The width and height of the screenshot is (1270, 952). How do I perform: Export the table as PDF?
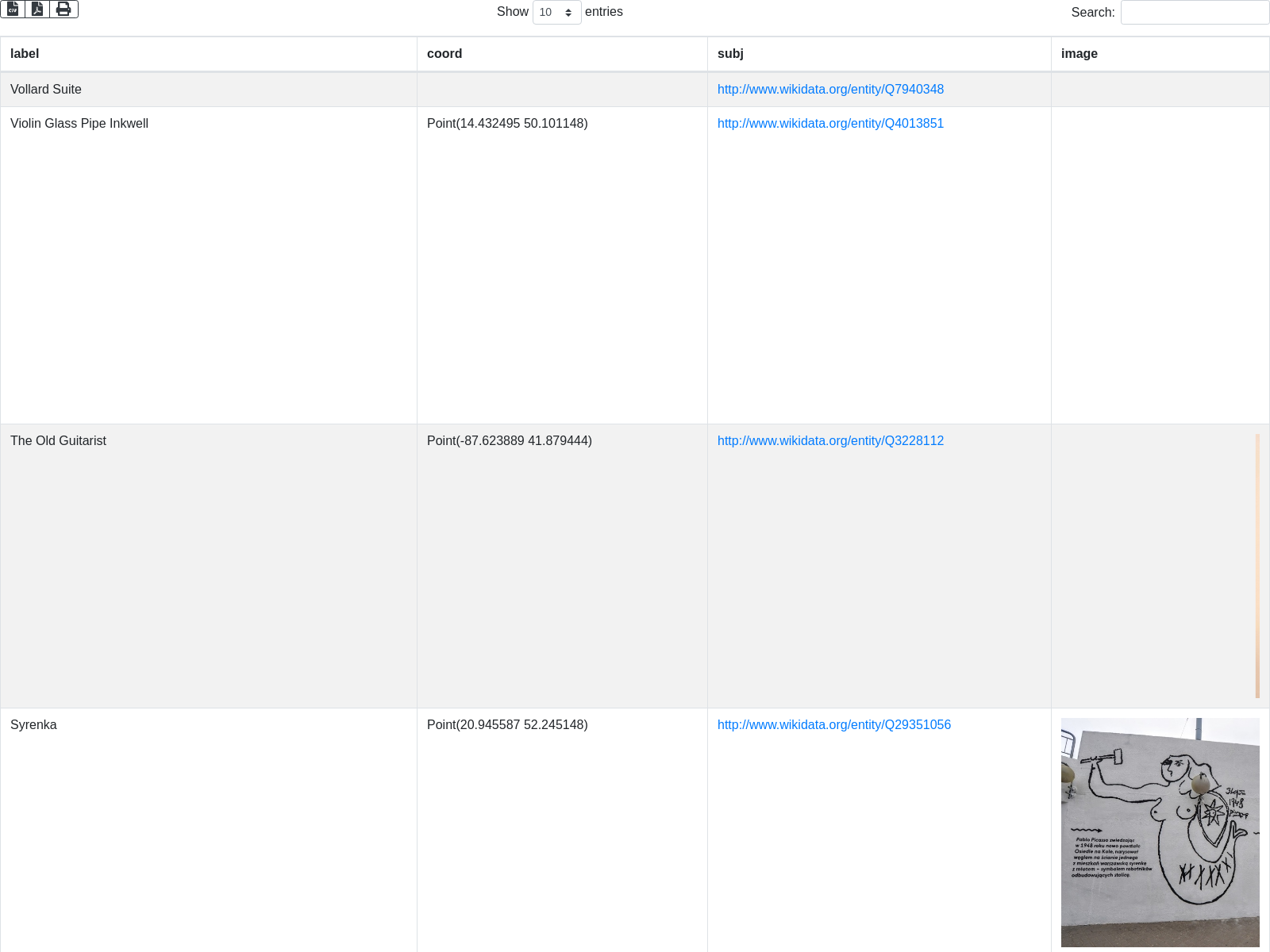pos(37,9)
